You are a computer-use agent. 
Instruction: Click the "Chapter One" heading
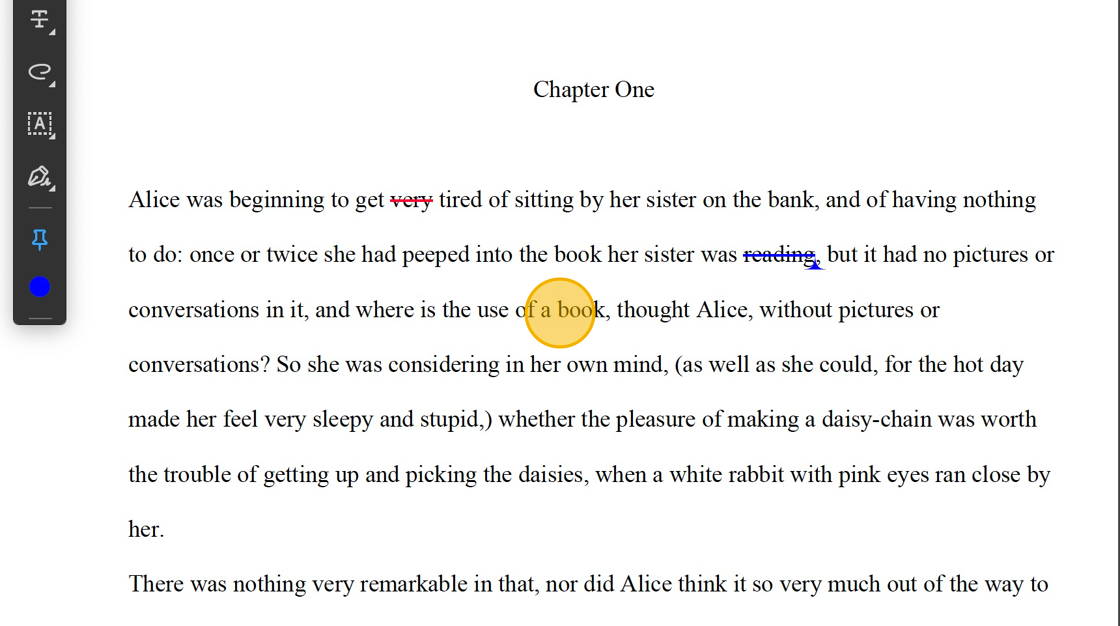pos(594,89)
